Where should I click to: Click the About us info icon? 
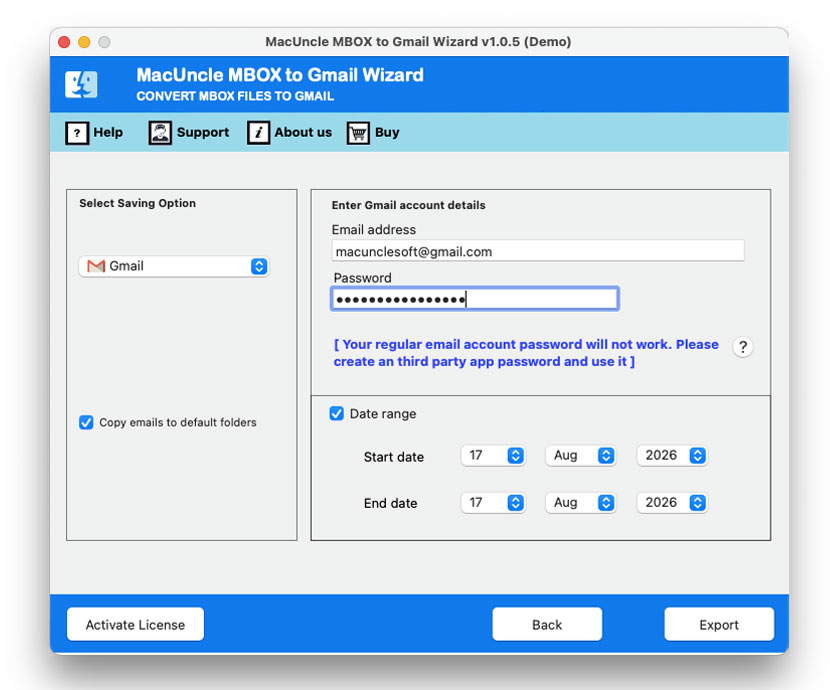[x=258, y=132]
